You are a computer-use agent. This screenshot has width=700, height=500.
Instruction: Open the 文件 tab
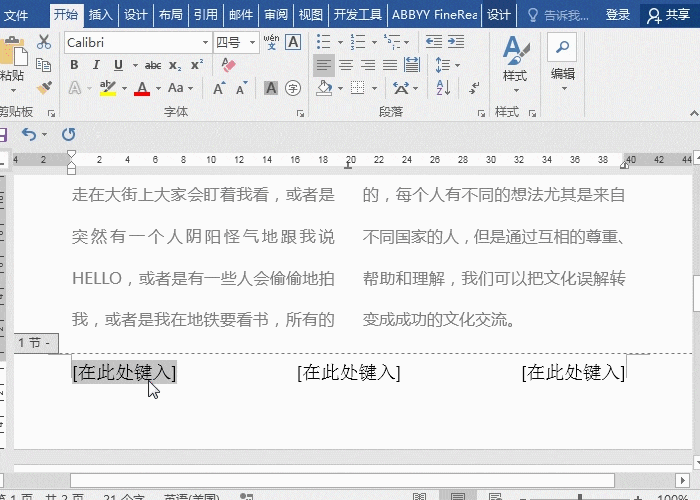pyautogui.click(x=16, y=15)
